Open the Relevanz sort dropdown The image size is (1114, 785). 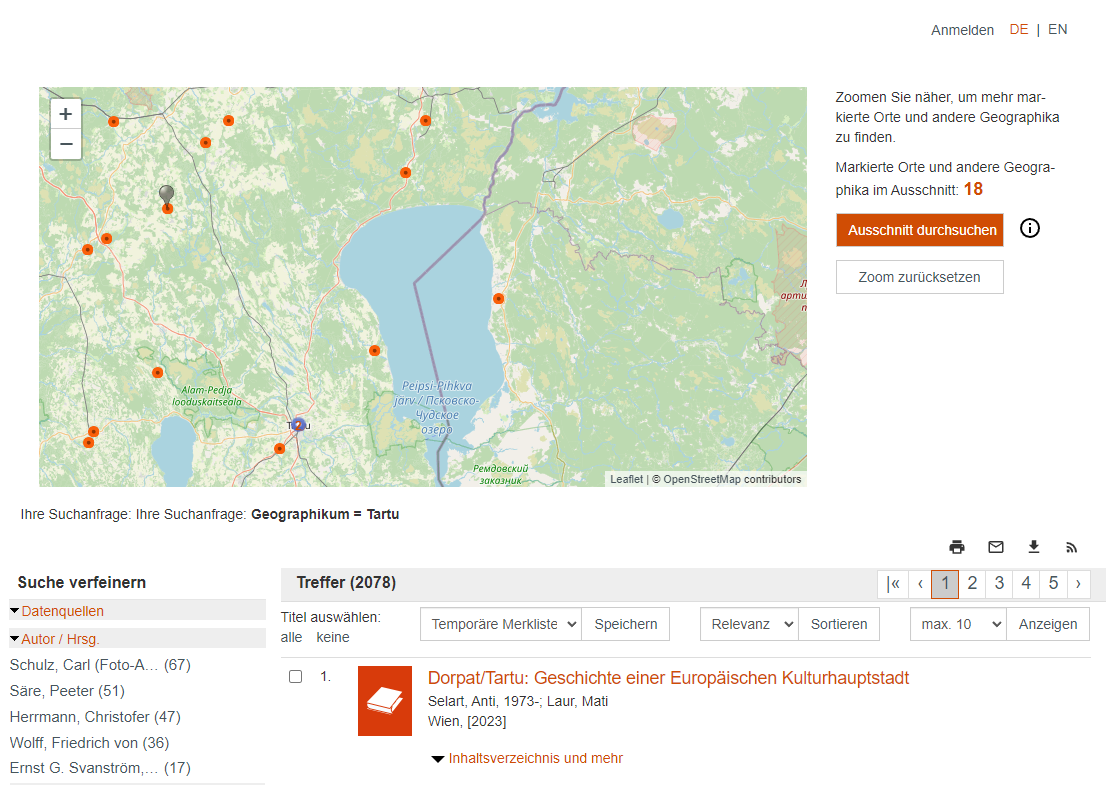click(x=750, y=624)
